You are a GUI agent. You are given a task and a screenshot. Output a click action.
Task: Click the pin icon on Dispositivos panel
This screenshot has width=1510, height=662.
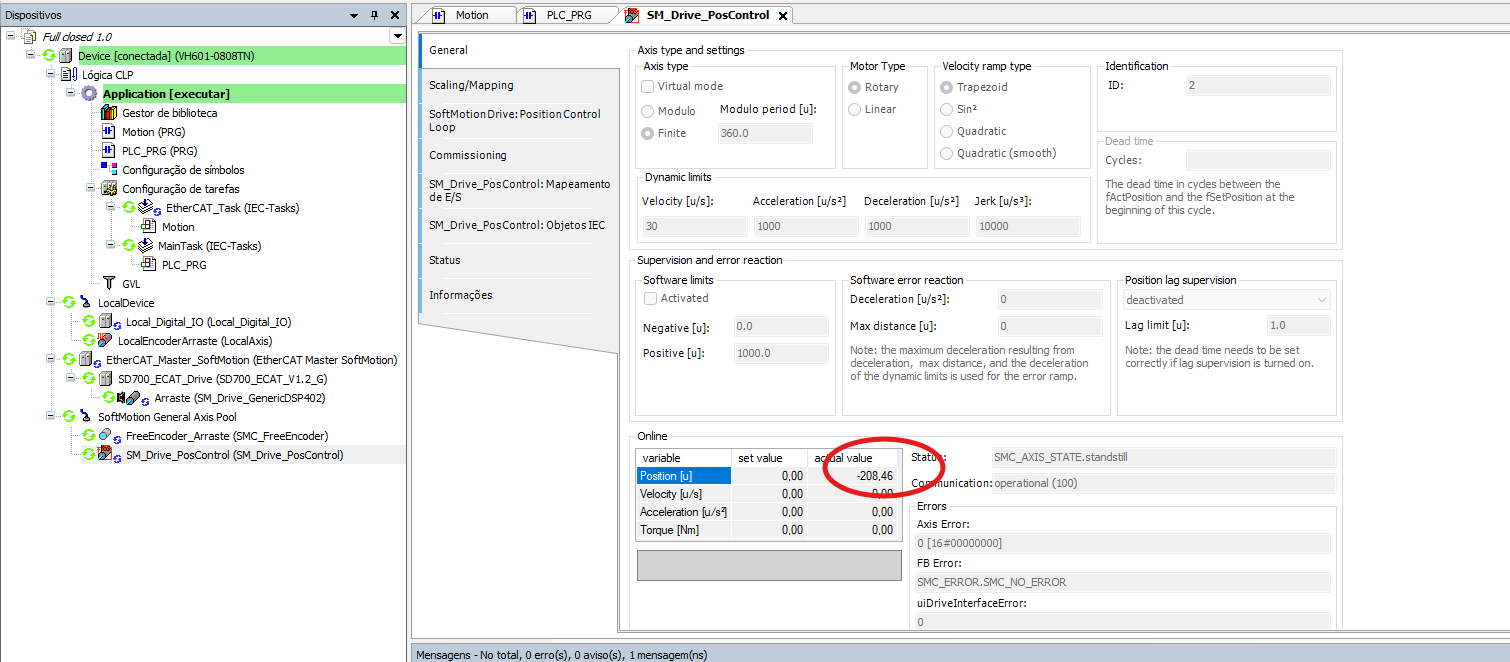pos(374,15)
